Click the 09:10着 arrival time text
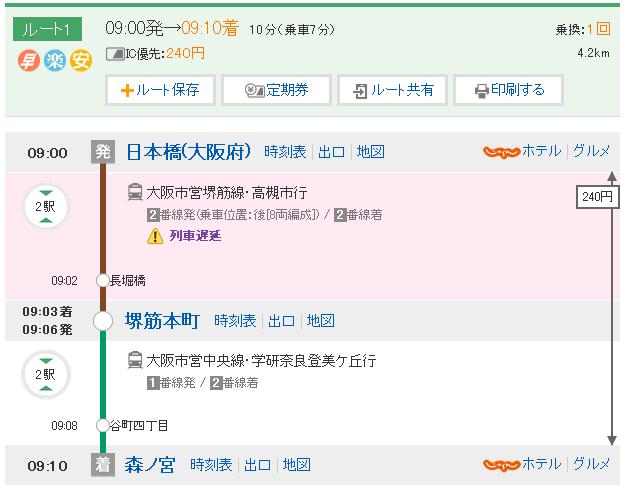629x494 pixels. (210, 28)
